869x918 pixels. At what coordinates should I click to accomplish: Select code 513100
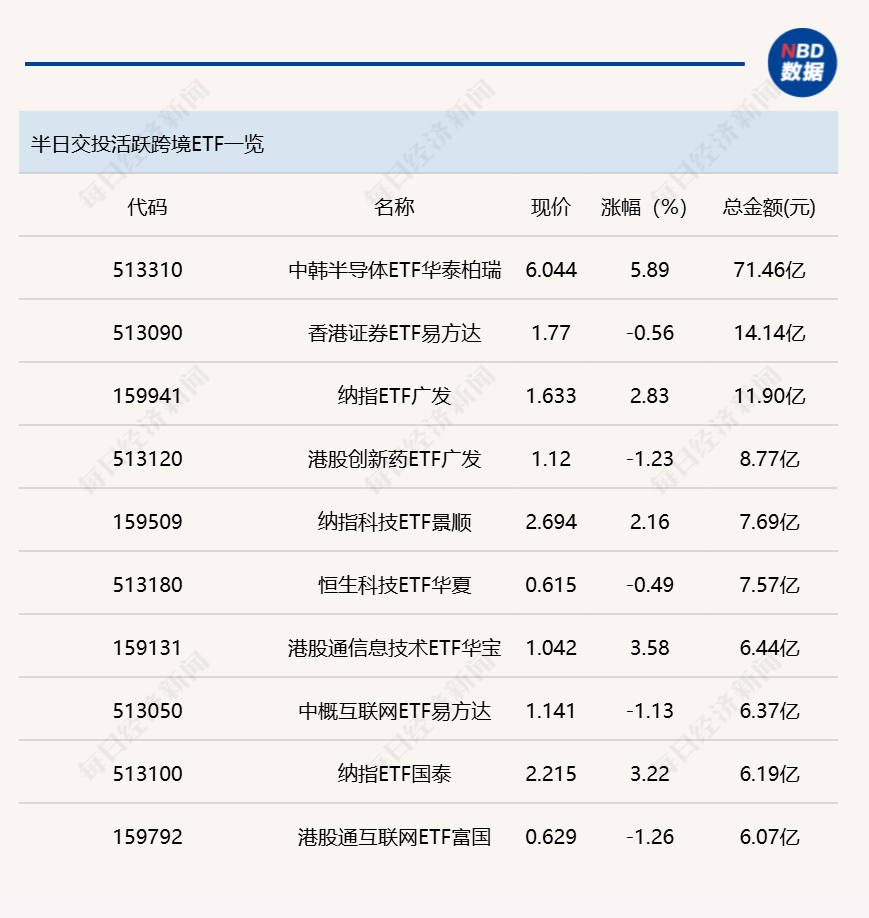[x=148, y=774]
